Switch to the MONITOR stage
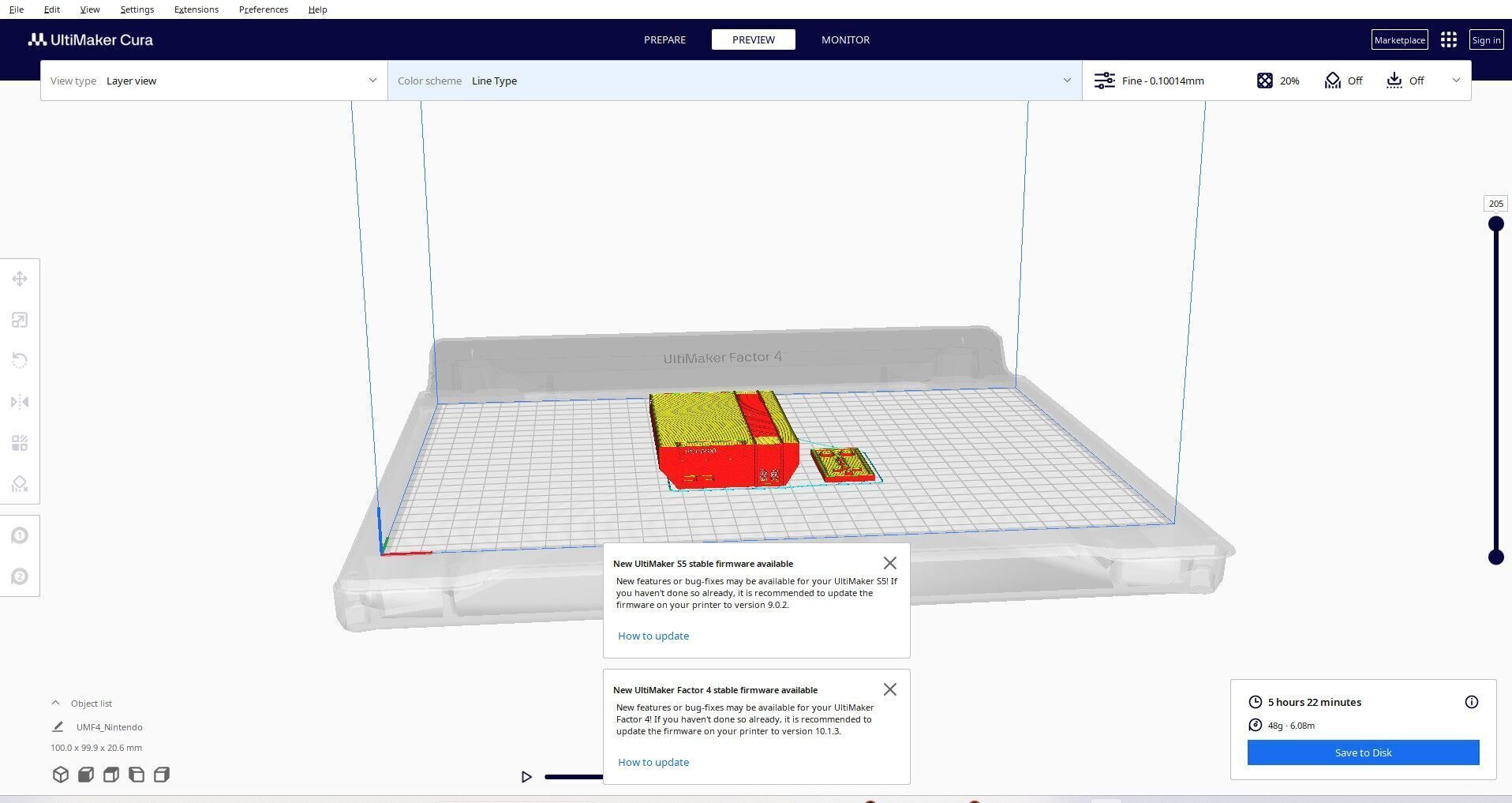This screenshot has height=803, width=1512. (x=845, y=39)
